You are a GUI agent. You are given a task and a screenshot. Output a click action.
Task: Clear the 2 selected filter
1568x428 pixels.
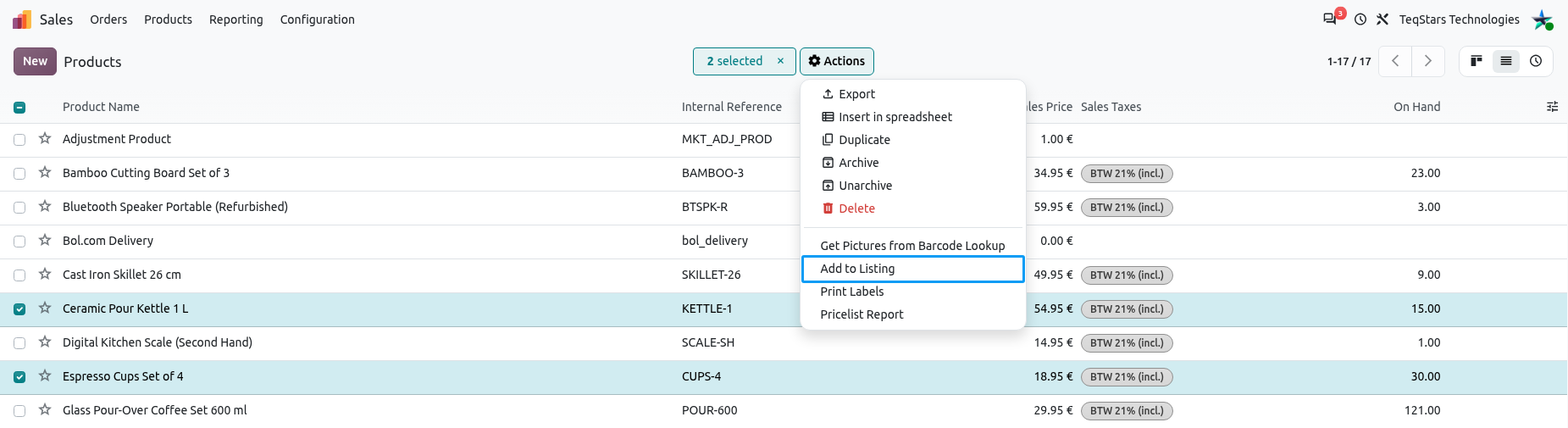pyautogui.click(x=780, y=61)
